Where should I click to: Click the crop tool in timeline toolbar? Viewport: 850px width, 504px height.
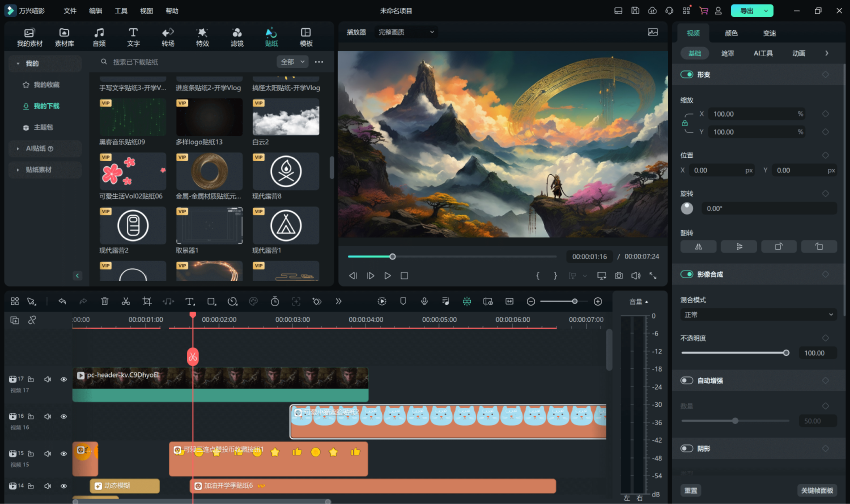coord(146,301)
